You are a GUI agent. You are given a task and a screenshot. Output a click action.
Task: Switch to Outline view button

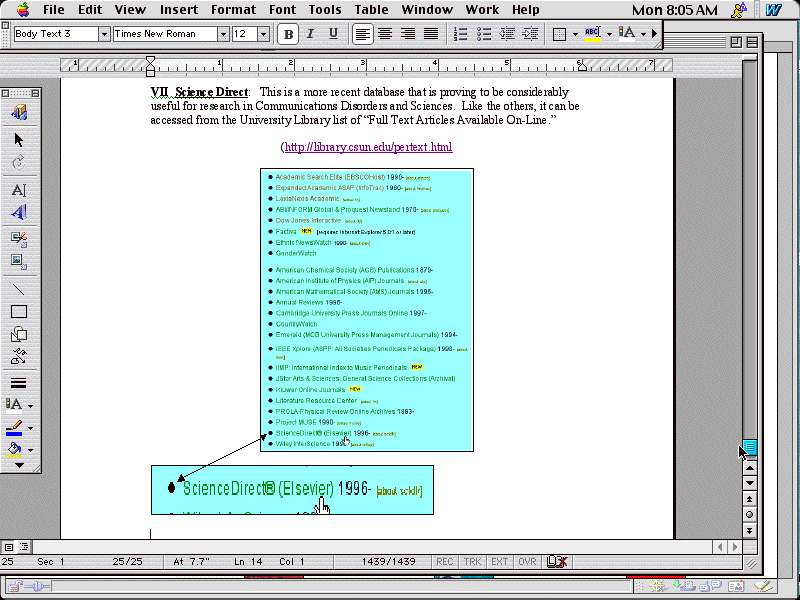pyautogui.click(x=23, y=547)
